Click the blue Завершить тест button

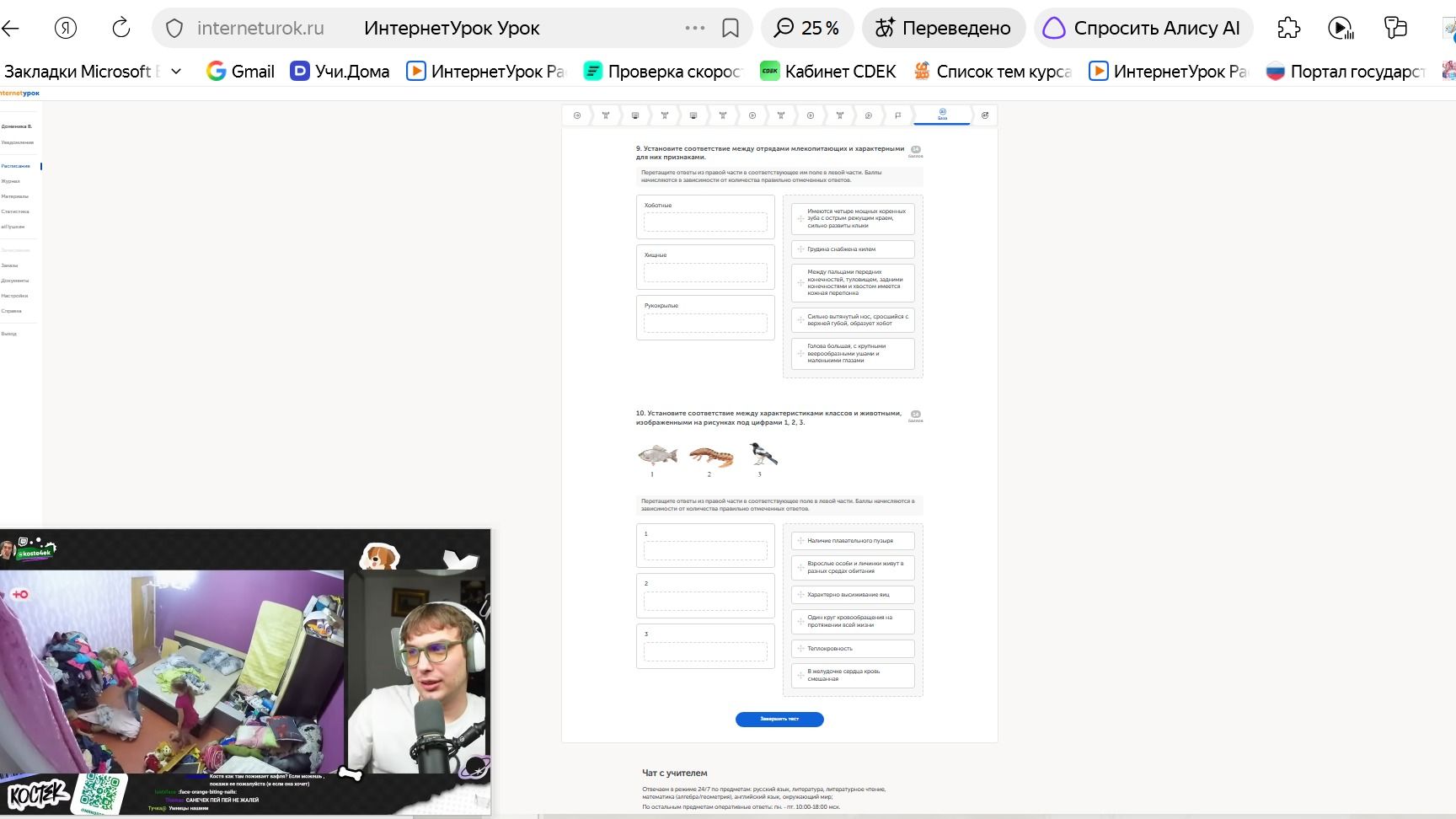click(779, 719)
